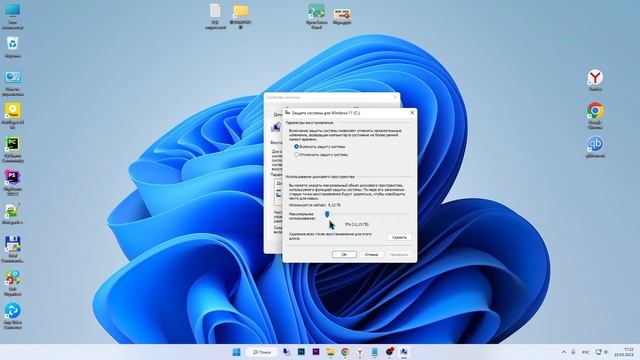Open the blank text file on desktop

click(215, 16)
